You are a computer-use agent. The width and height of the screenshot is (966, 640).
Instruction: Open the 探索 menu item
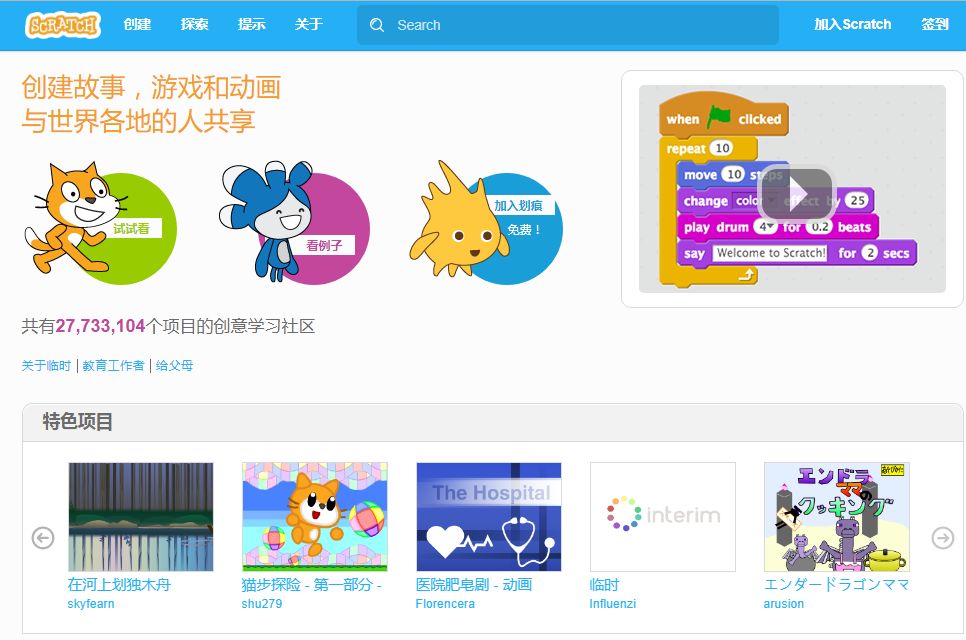coord(194,25)
